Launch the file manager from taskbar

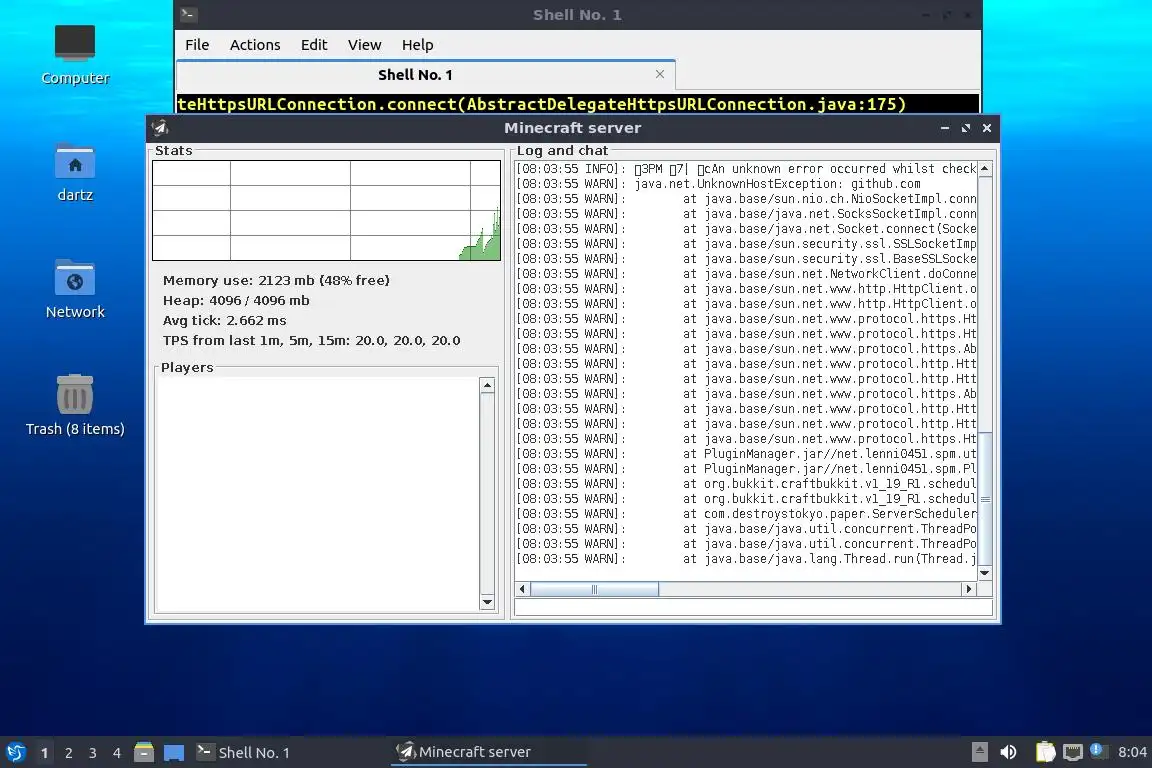click(144, 752)
